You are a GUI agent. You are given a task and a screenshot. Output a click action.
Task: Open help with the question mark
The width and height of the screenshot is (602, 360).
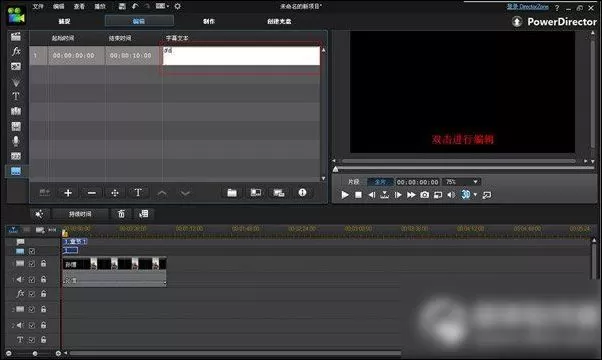(557, 8)
